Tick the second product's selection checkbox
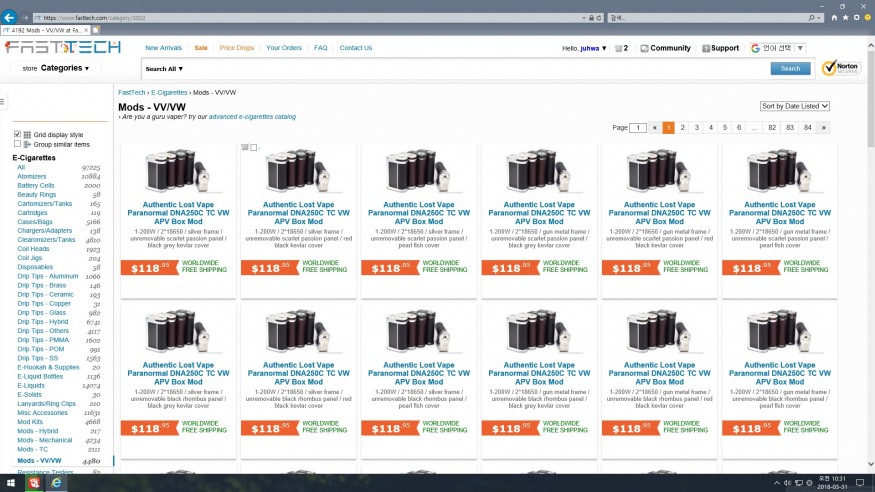Viewport: 875px width, 492px height. click(x=254, y=148)
